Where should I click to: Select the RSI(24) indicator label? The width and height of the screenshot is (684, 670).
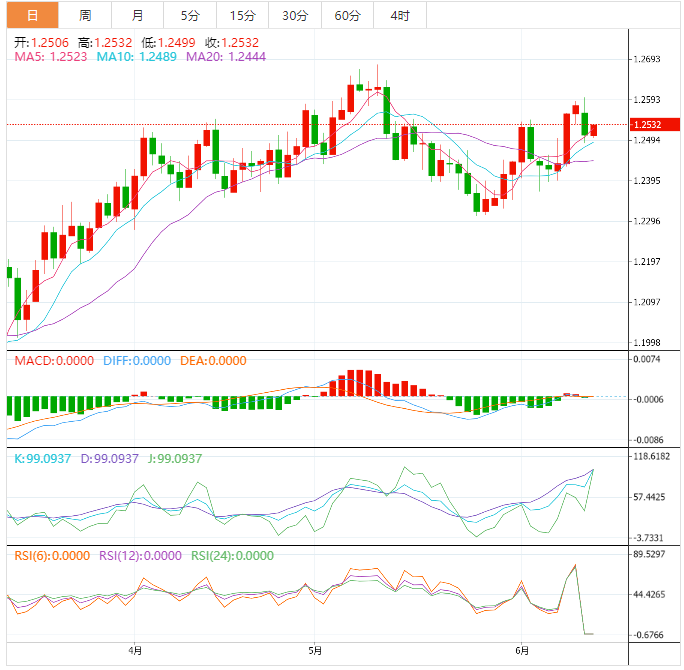coord(232,556)
